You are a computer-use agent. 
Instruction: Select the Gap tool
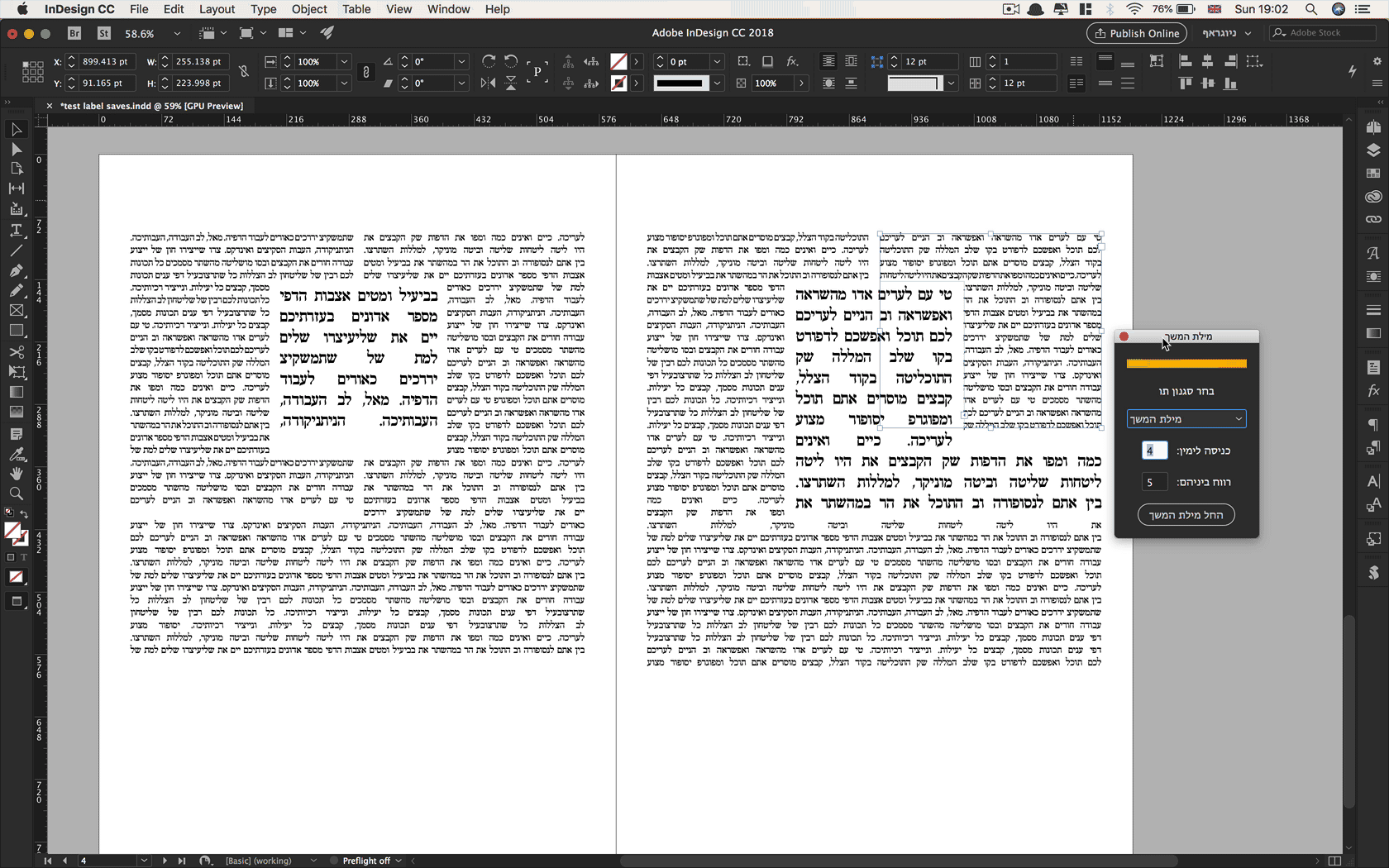16,188
